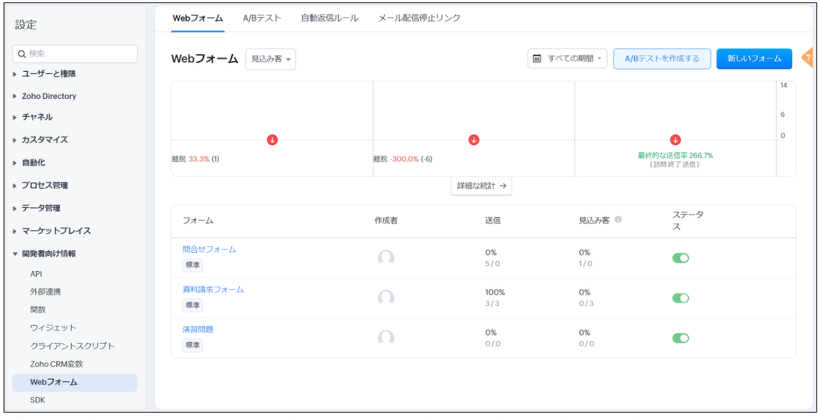Switch to the A/Bテスト tab
Image resolution: width=820 pixels, height=417 pixels.
coord(262,18)
